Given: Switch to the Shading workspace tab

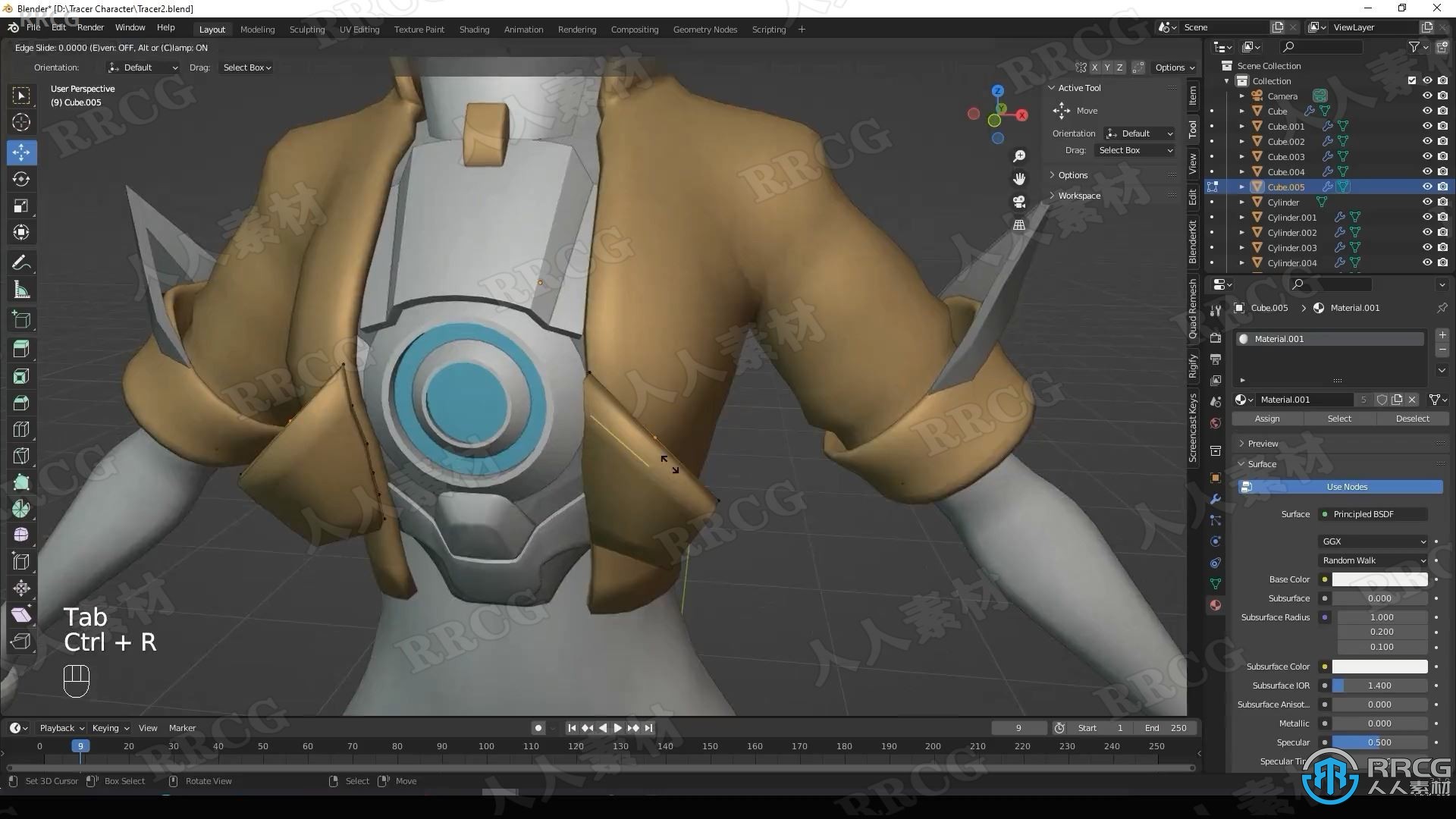Looking at the screenshot, I should (474, 30).
